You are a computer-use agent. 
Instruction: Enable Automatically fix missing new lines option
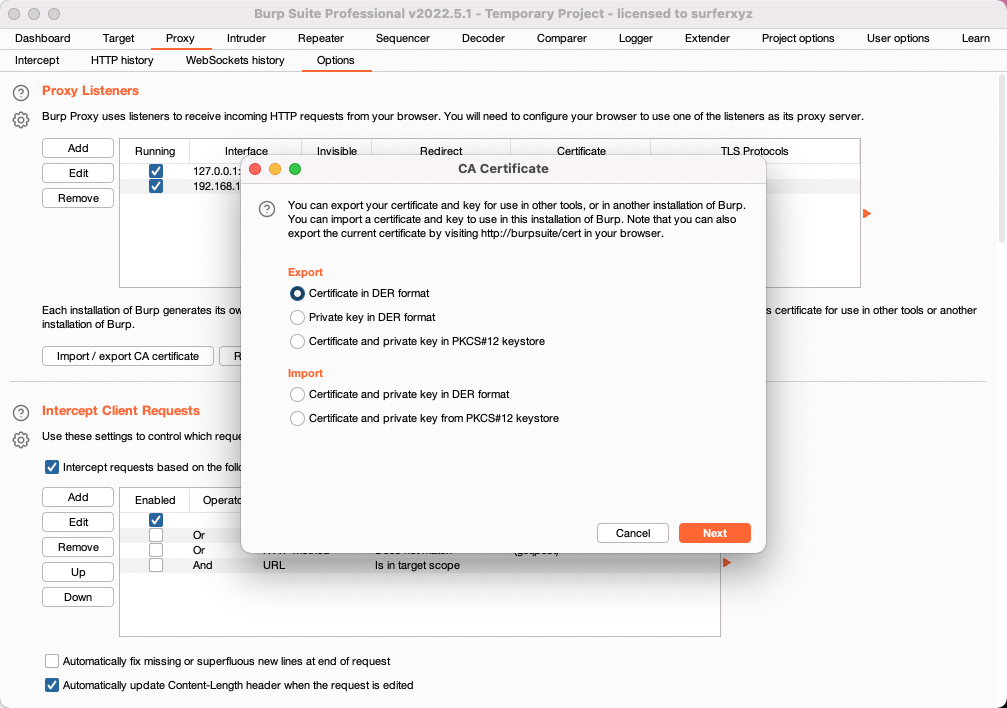tap(52, 661)
